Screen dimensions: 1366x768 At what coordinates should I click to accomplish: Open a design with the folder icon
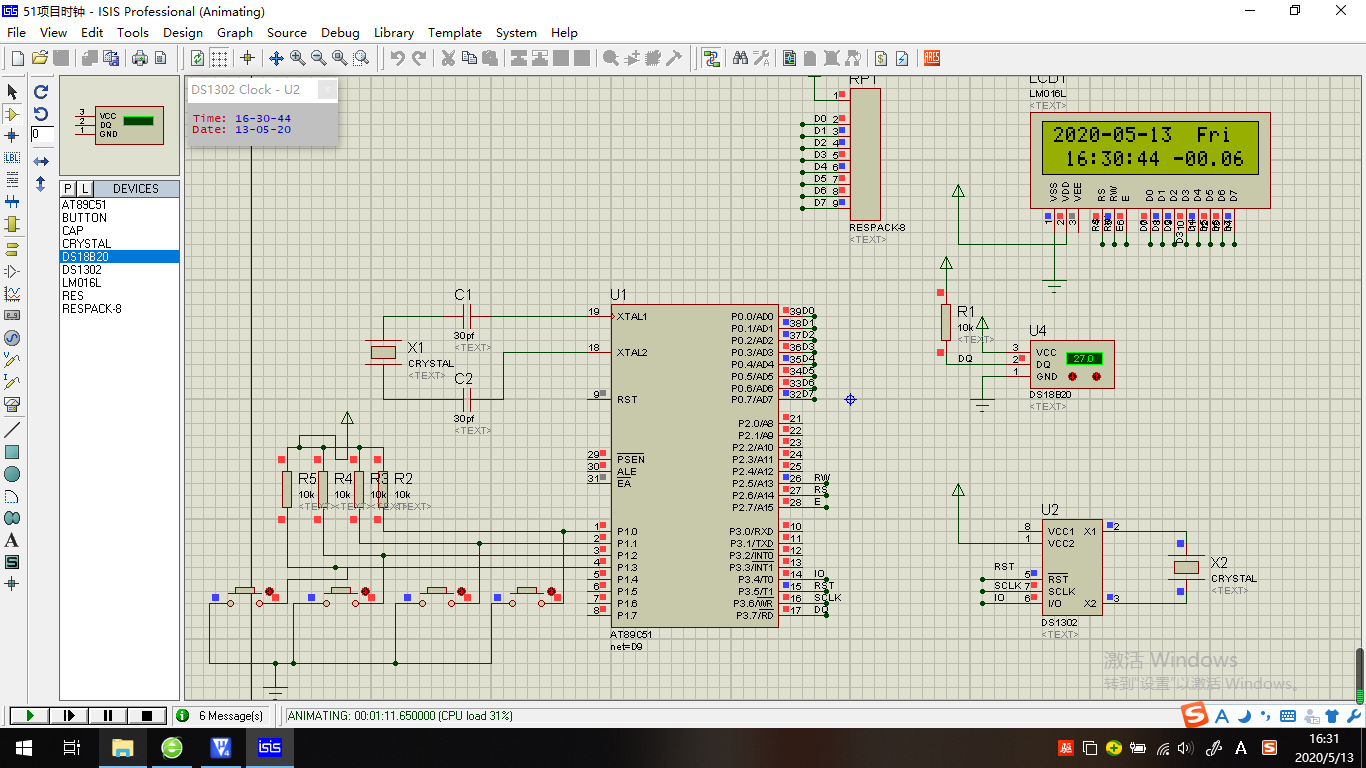tap(40, 58)
